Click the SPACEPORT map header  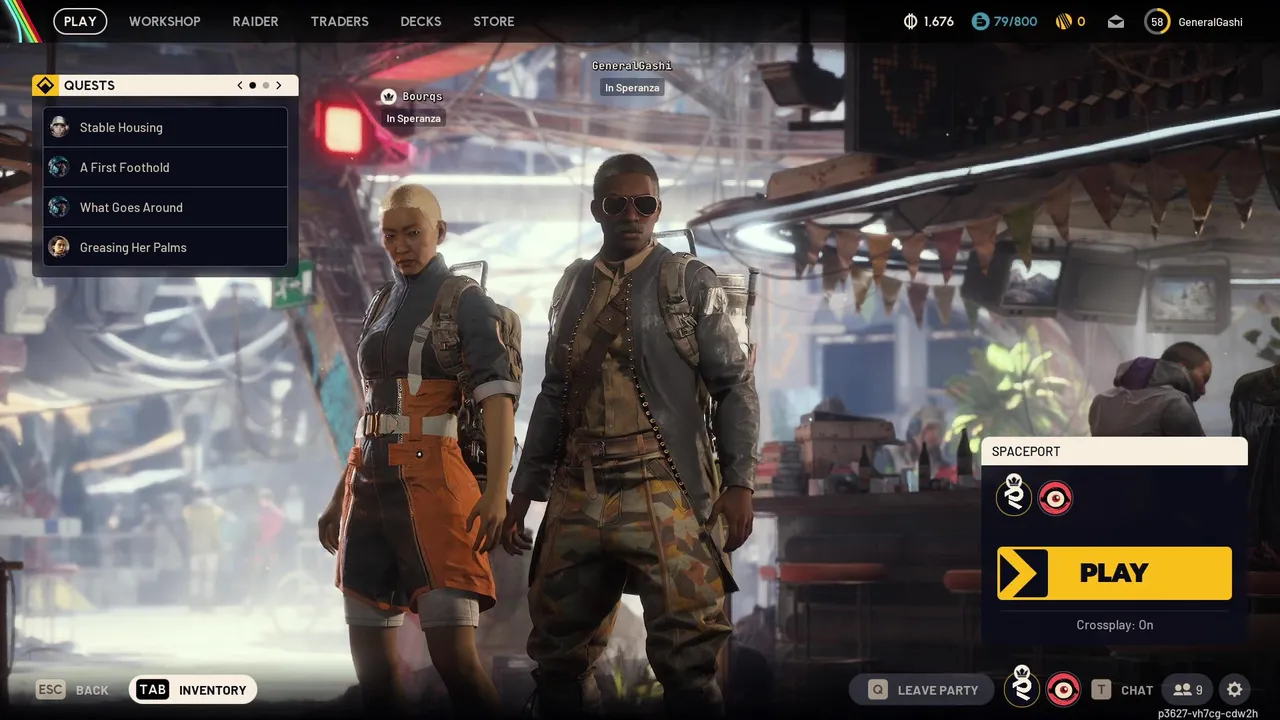1114,451
